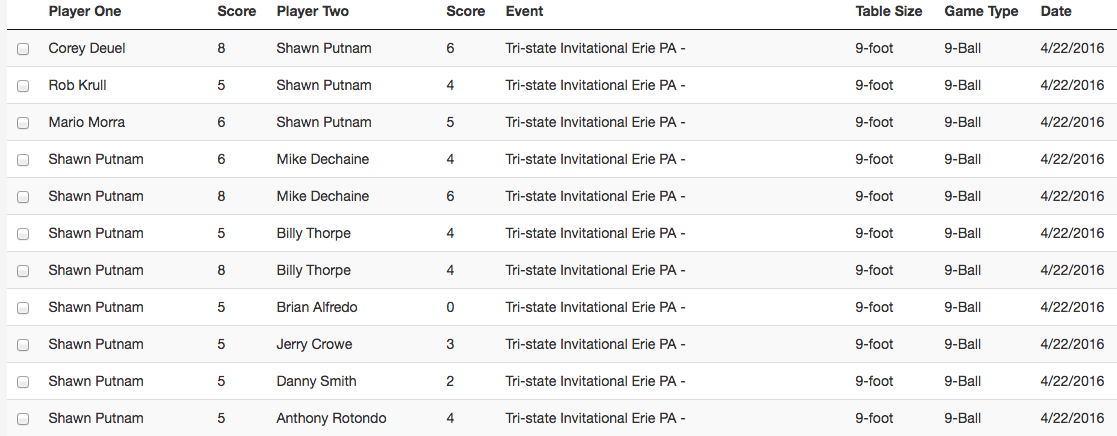The height and width of the screenshot is (436, 1117).
Task: Check the Putnam vs Dechaine 8-6 row checkbox
Action: (x=23, y=197)
